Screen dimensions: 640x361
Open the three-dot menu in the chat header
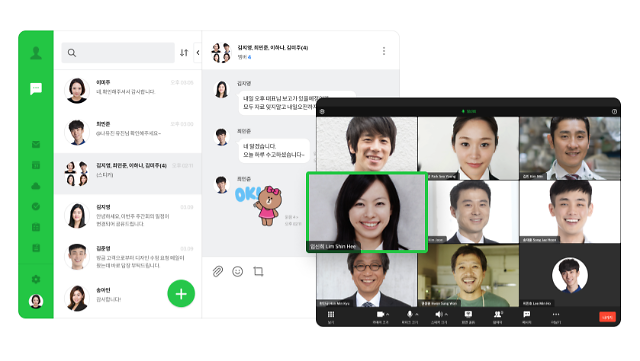click(384, 51)
